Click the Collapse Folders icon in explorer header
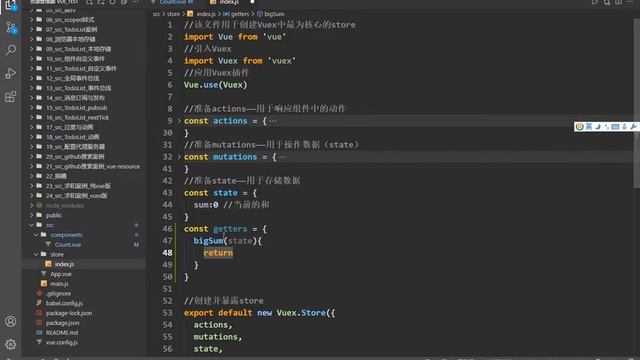The height and width of the screenshot is (360, 640). [x=124, y=2]
